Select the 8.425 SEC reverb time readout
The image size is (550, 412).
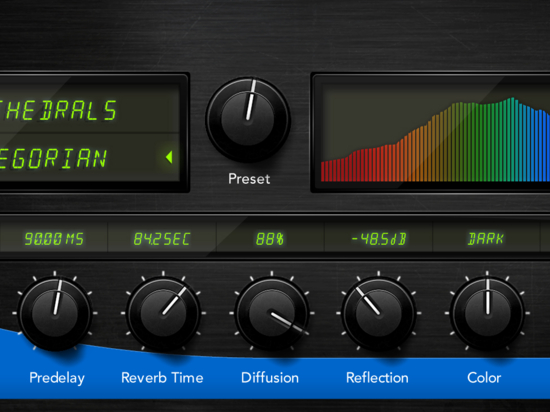(x=162, y=239)
